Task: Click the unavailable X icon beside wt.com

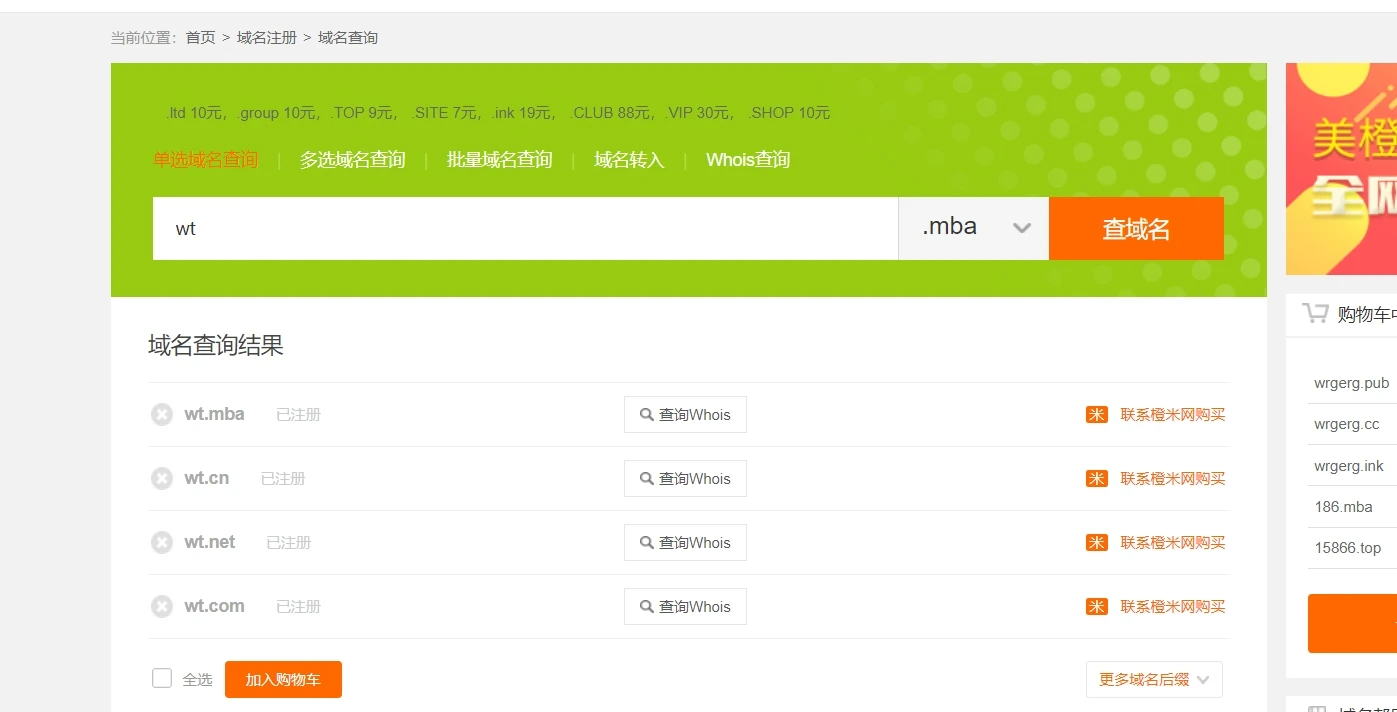Action: click(162, 606)
